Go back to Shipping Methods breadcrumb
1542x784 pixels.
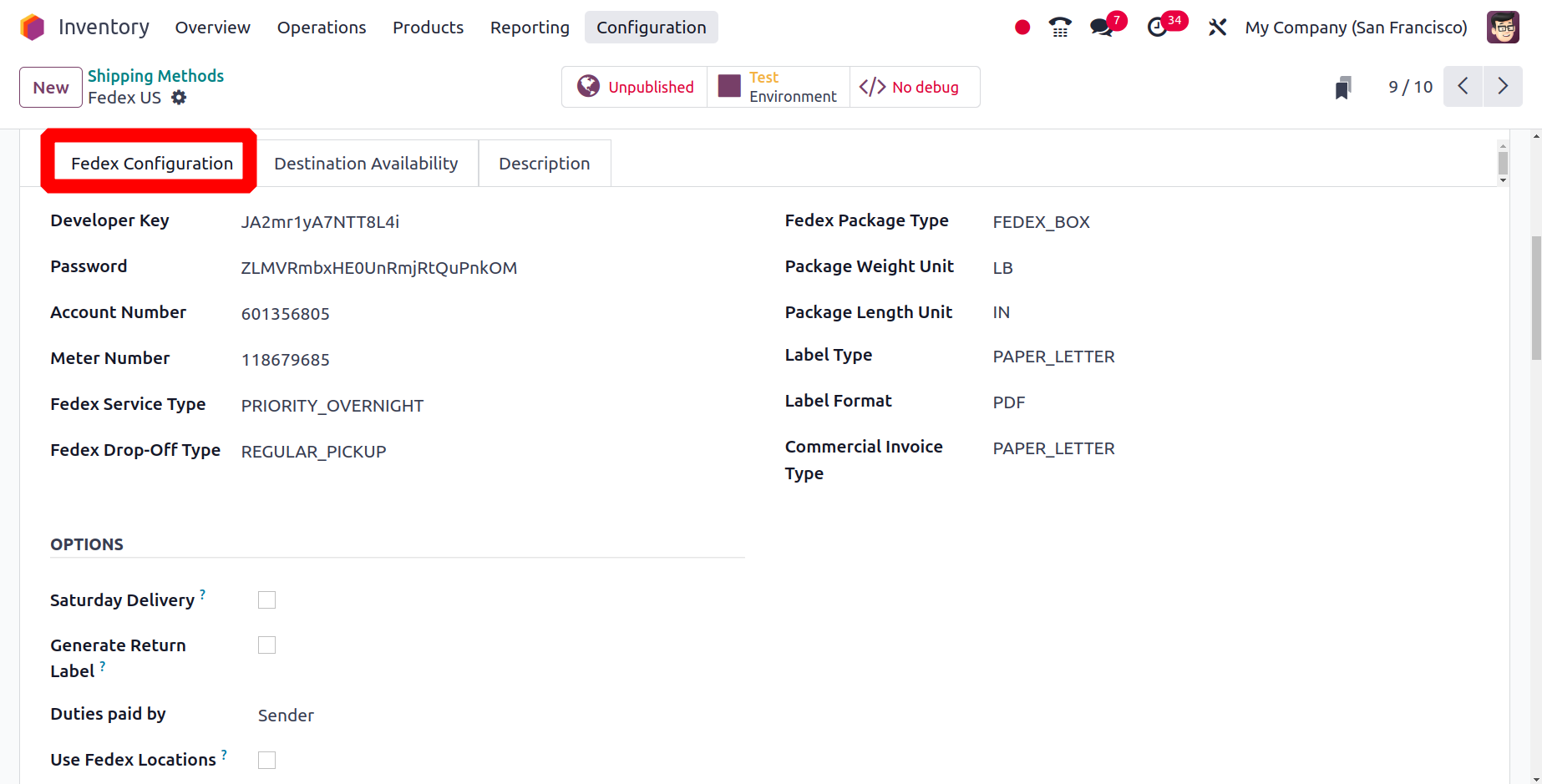155,76
